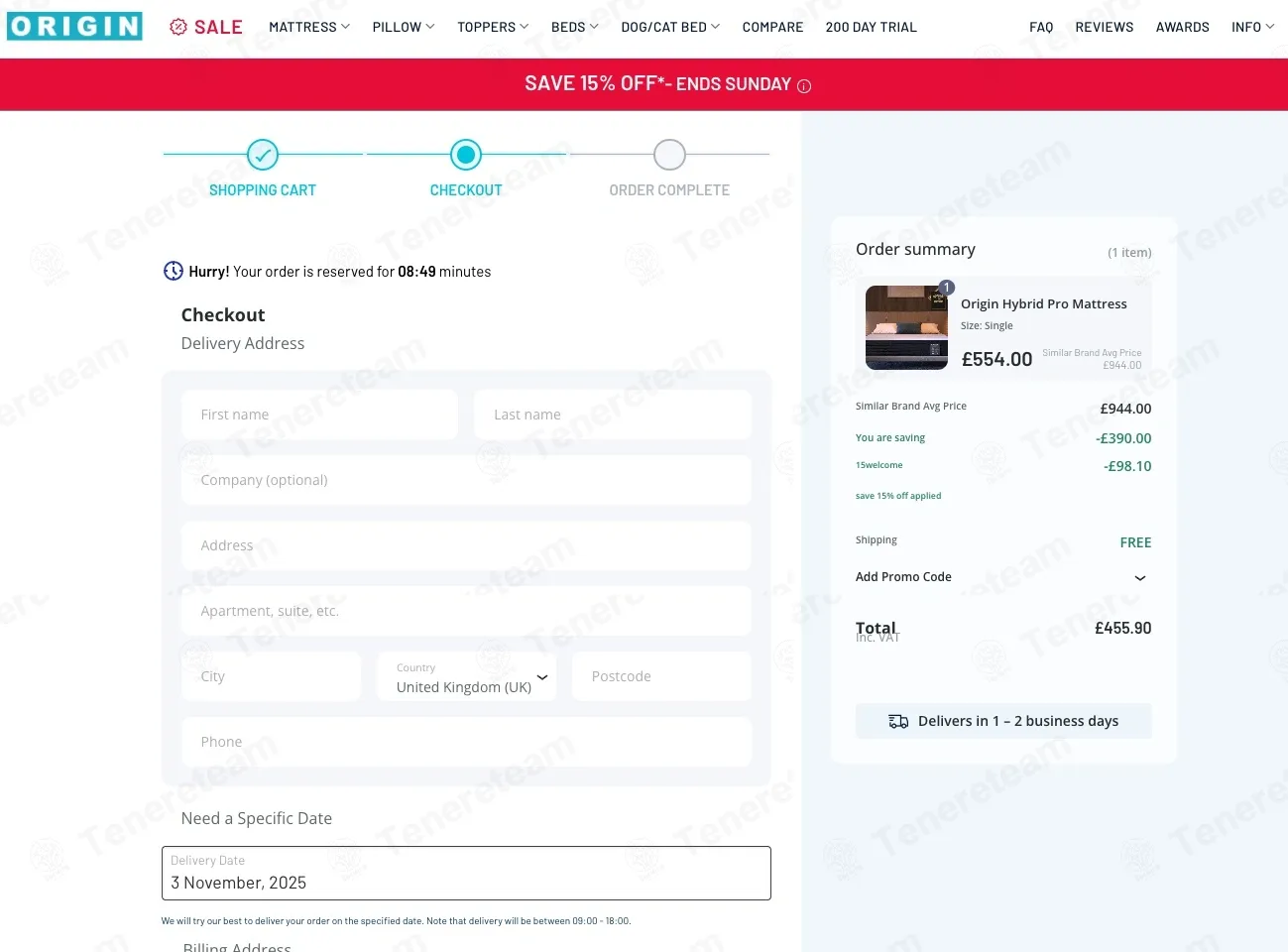Expand the Mattress menu
Screen dimensions: 1288x952
309,27
